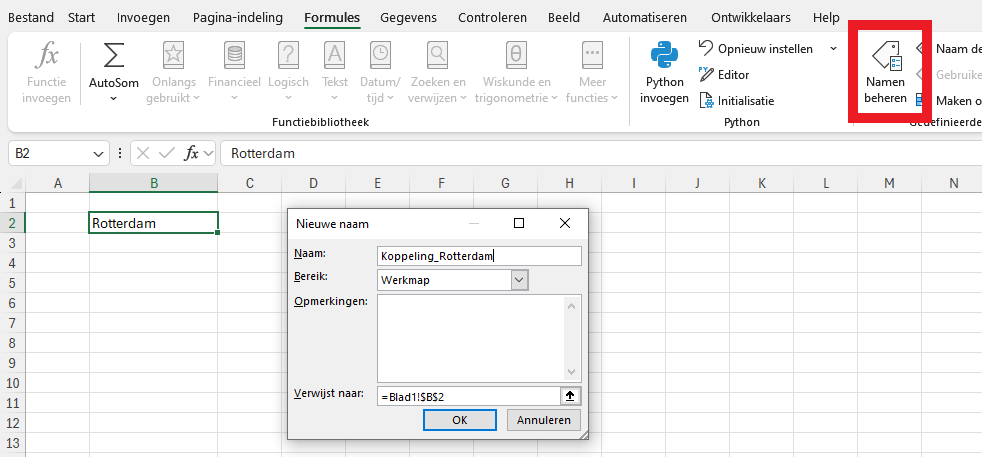The image size is (982, 457).
Task: Switch to the Start tab
Action: (x=81, y=18)
